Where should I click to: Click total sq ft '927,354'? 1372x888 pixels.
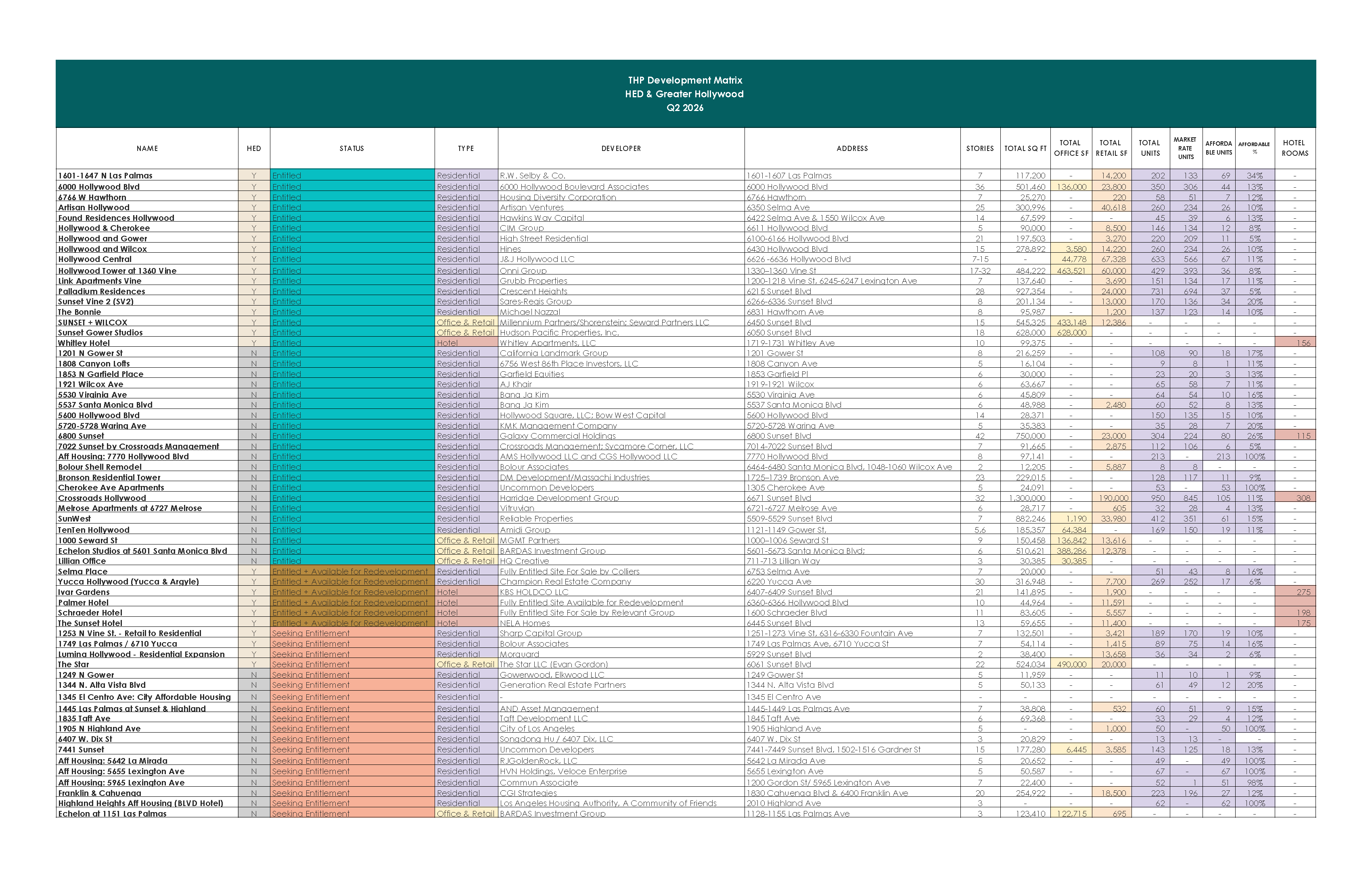(x=1030, y=291)
